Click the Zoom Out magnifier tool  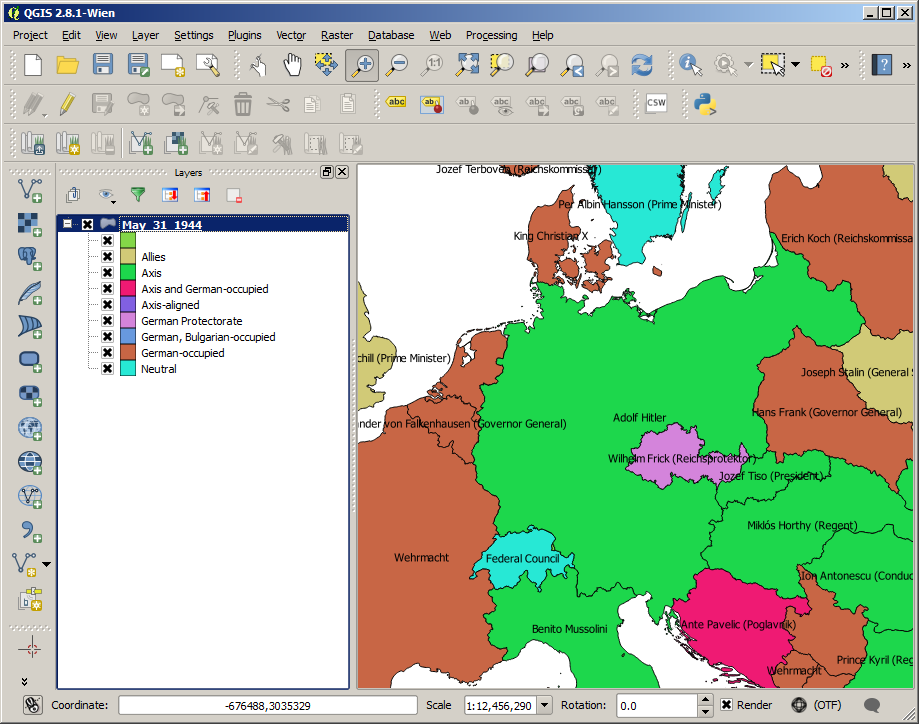(x=397, y=65)
